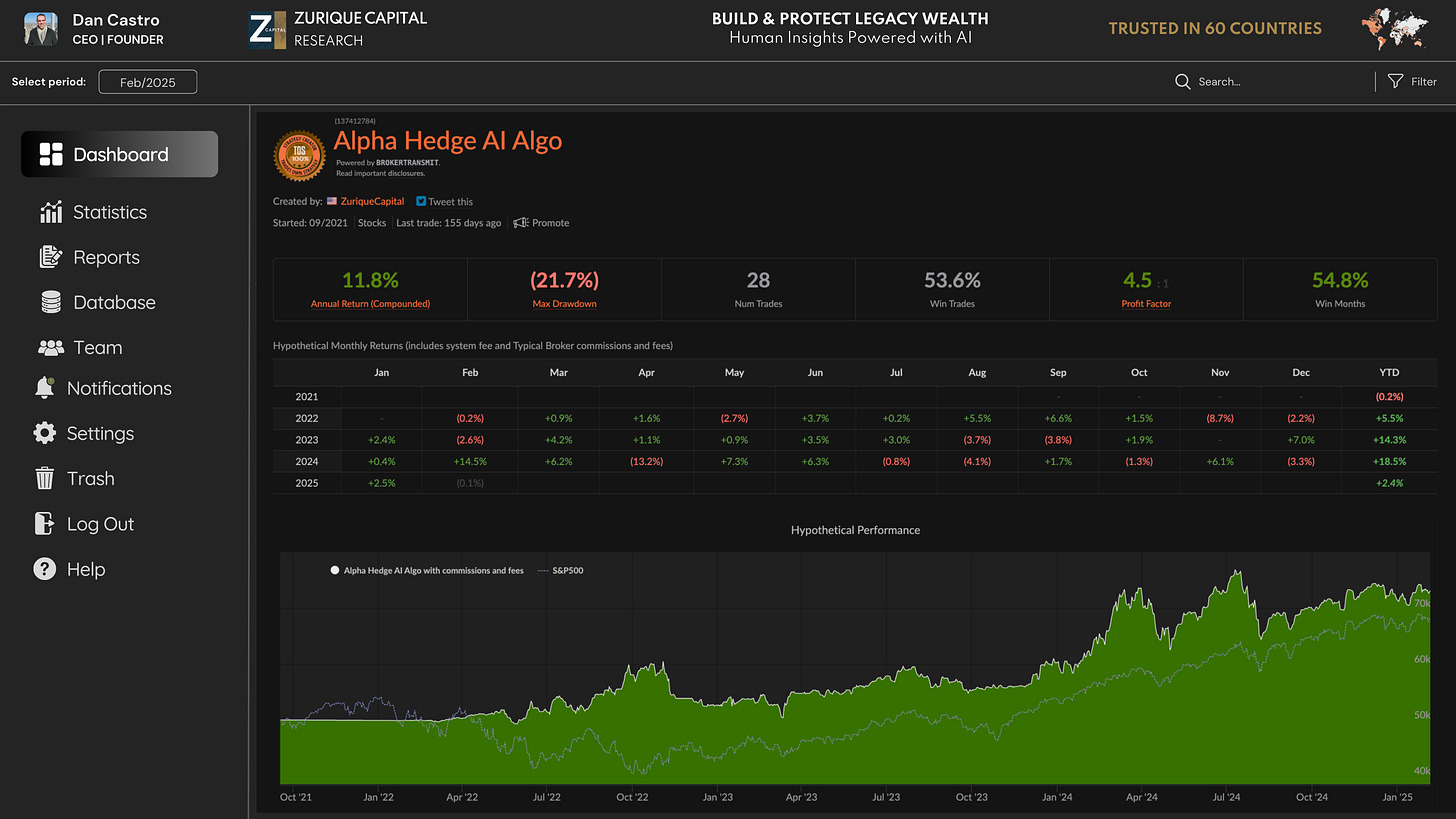Click the Dashboard grid icon
This screenshot has height=819, width=1456.
[x=51, y=154]
